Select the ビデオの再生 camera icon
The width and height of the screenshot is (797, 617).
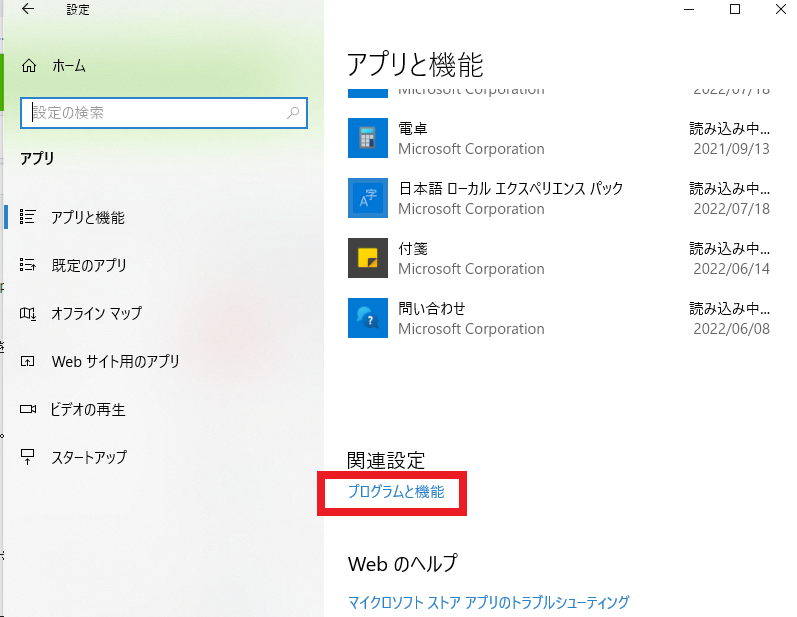[27, 409]
